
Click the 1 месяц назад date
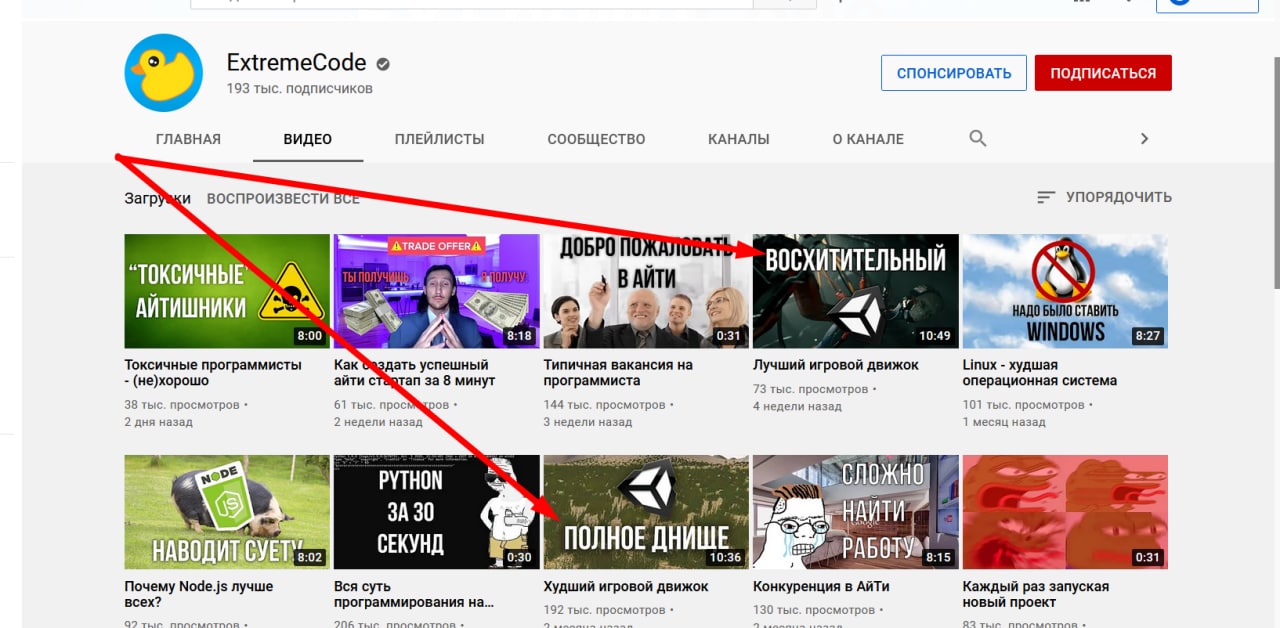point(1004,422)
